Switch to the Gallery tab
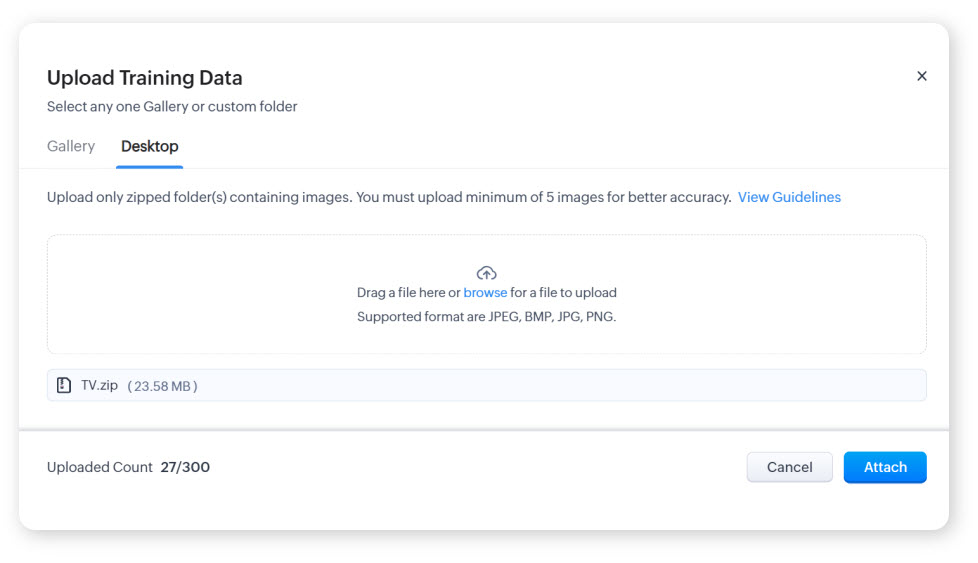This screenshot has width=978, height=563. tap(71, 146)
